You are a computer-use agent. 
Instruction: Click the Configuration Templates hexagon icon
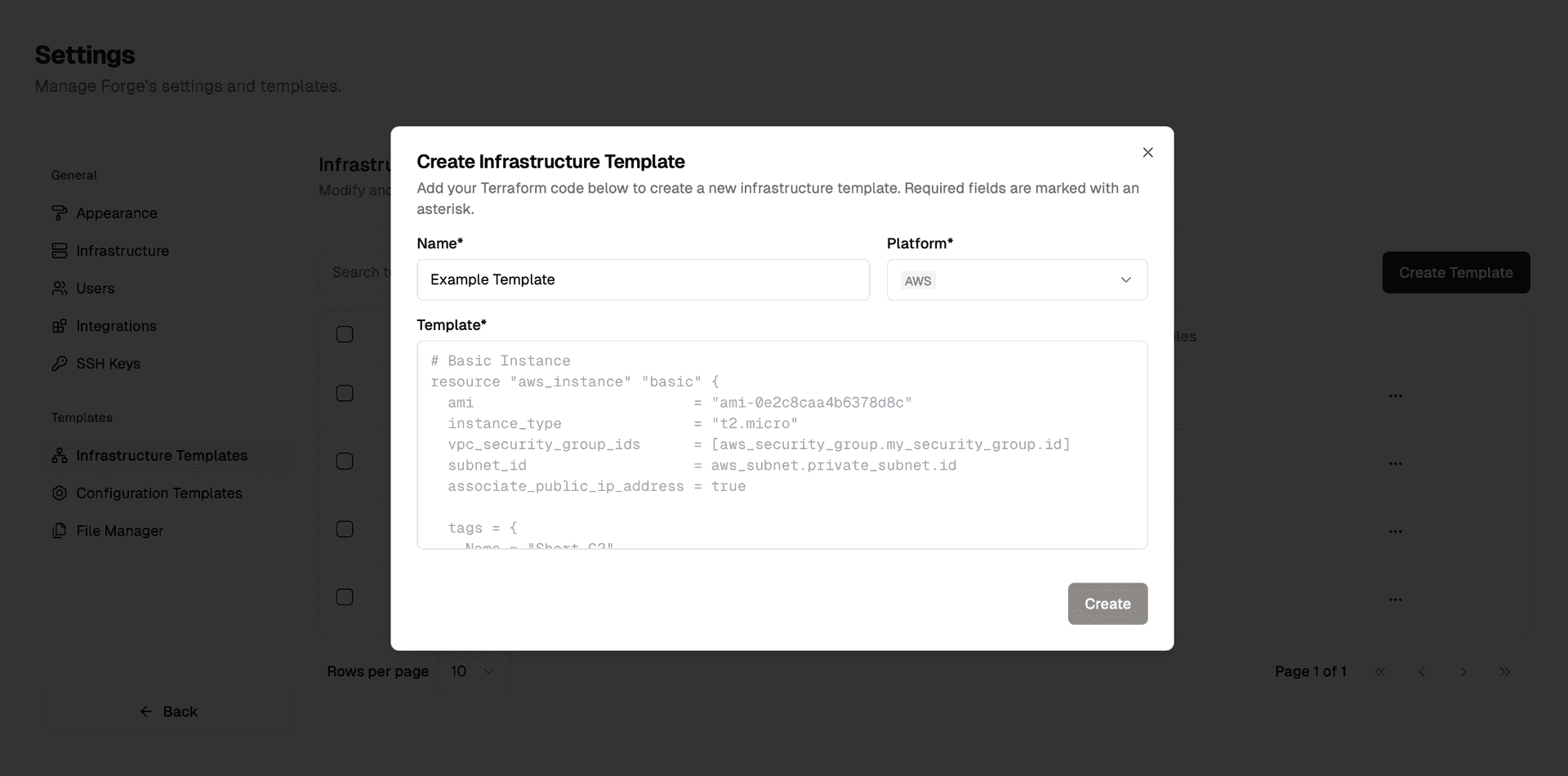60,493
